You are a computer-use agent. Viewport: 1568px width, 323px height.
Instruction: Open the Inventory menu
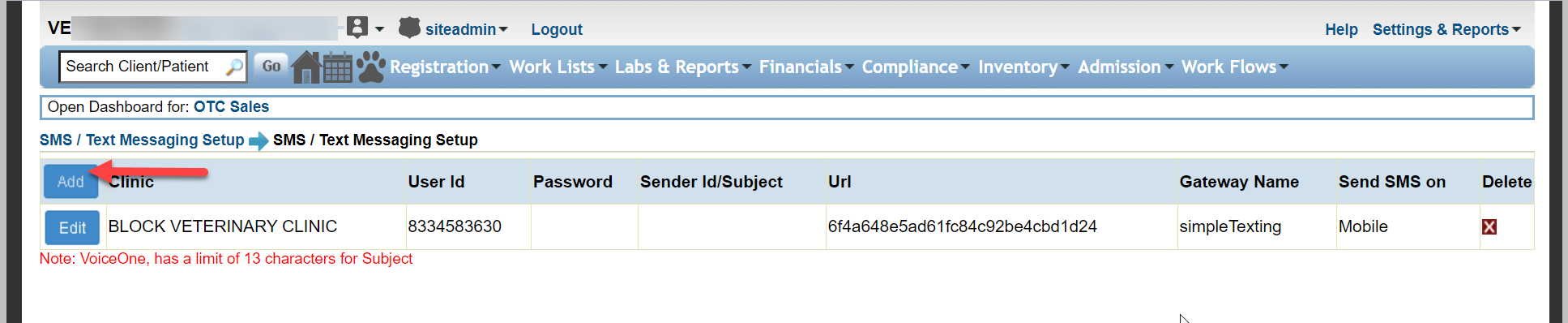click(1023, 67)
